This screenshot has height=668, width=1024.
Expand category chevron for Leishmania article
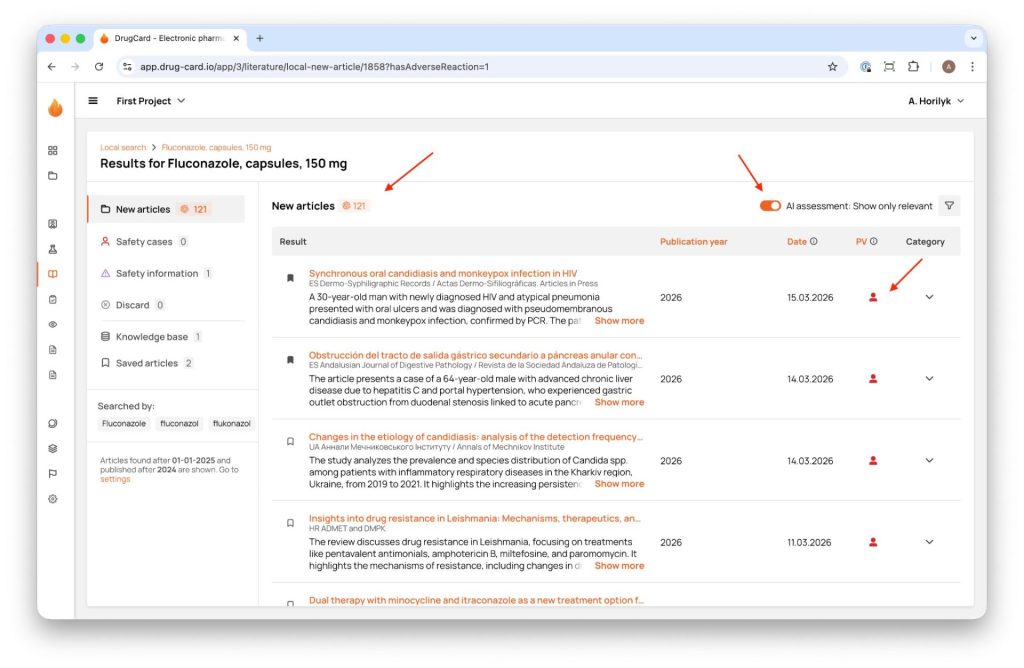pos(929,542)
